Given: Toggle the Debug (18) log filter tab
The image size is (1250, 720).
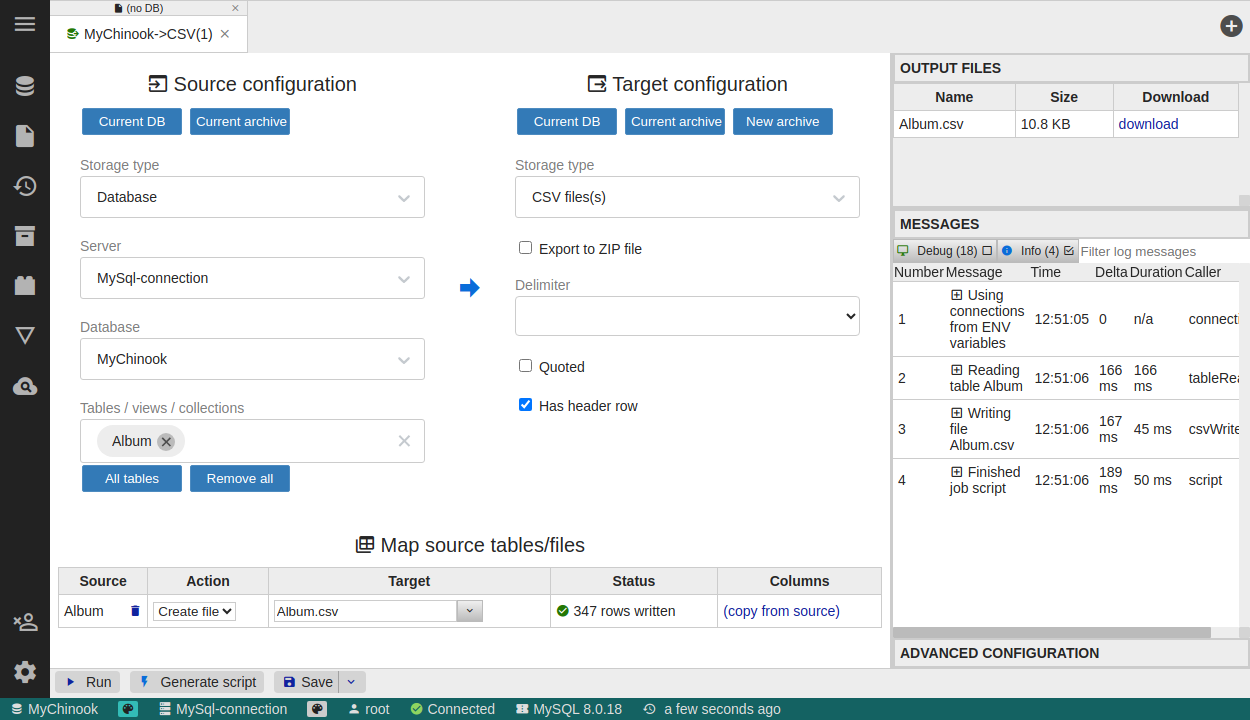Looking at the screenshot, I should (x=944, y=251).
